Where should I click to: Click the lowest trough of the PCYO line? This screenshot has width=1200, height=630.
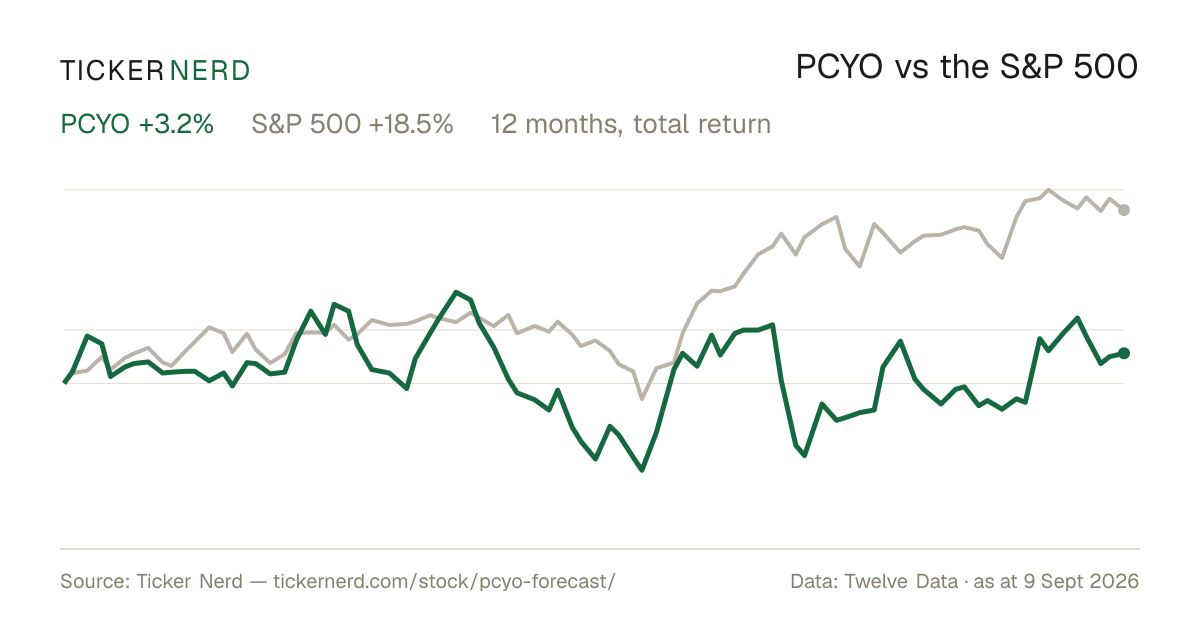642,469
